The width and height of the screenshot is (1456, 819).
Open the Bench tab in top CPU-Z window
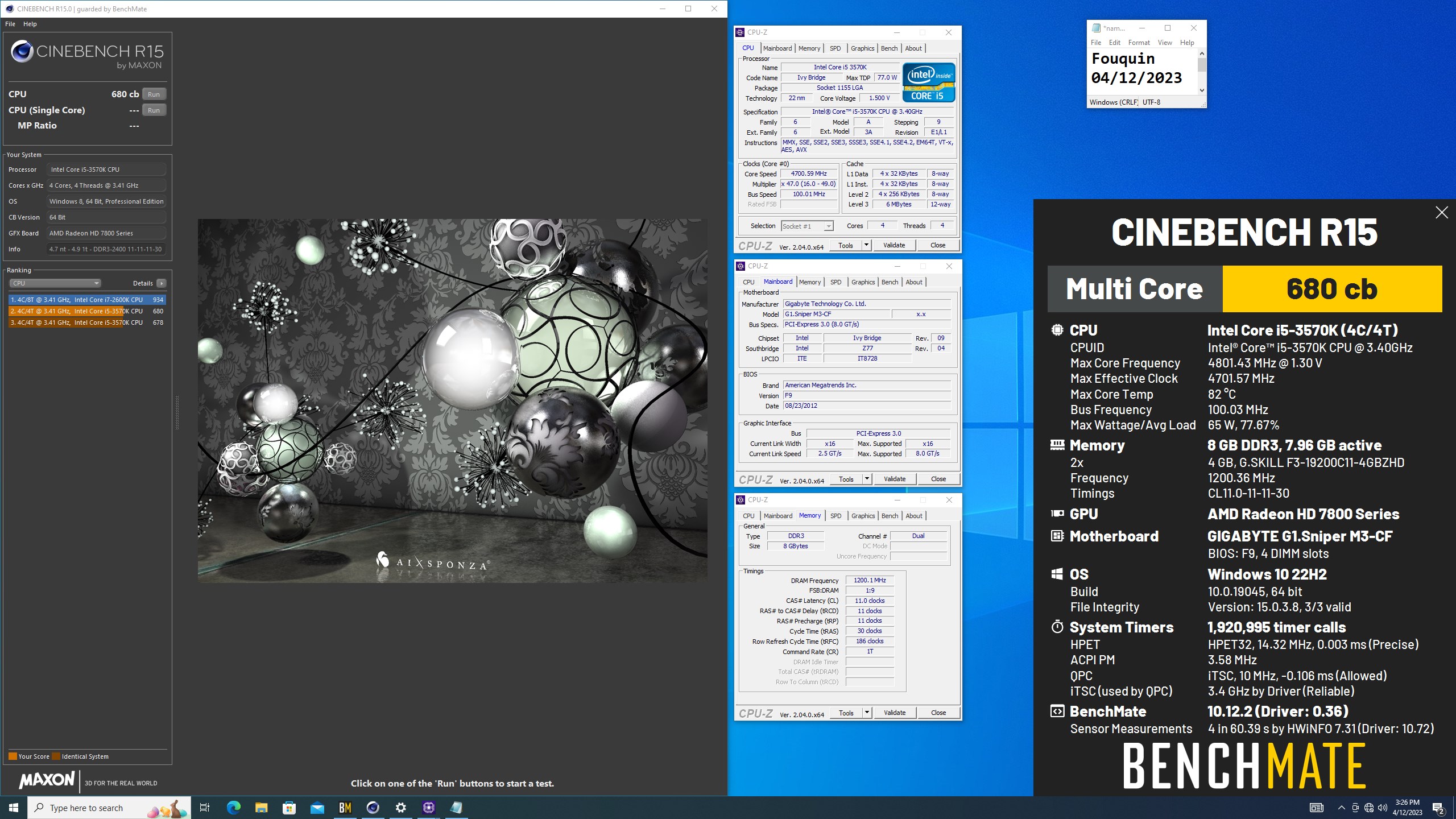pyautogui.click(x=889, y=48)
